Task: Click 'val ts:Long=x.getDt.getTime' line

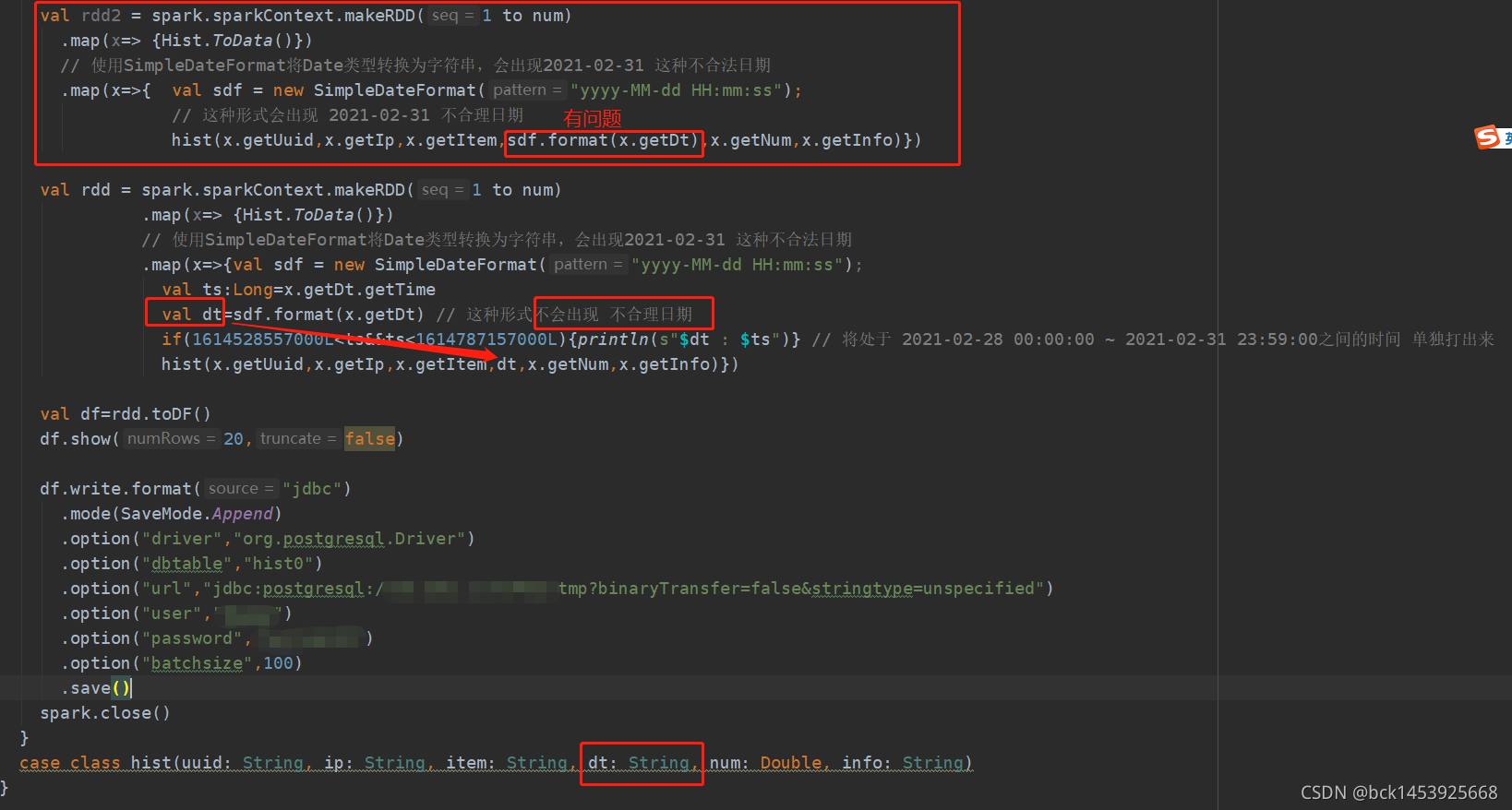Action: click(298, 290)
